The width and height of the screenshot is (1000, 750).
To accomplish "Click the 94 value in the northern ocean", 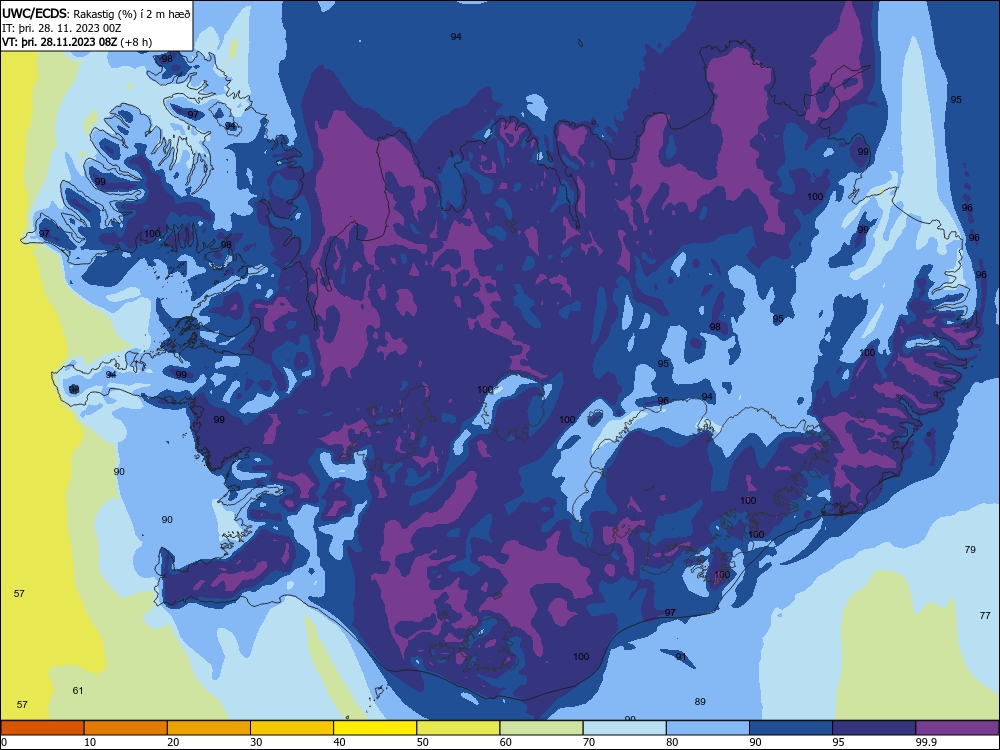I will 456,37.
